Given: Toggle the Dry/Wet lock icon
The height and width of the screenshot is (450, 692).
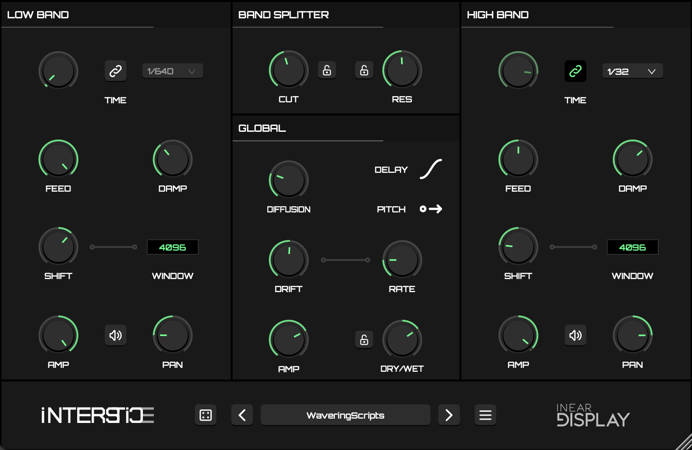Looking at the screenshot, I should (364, 339).
